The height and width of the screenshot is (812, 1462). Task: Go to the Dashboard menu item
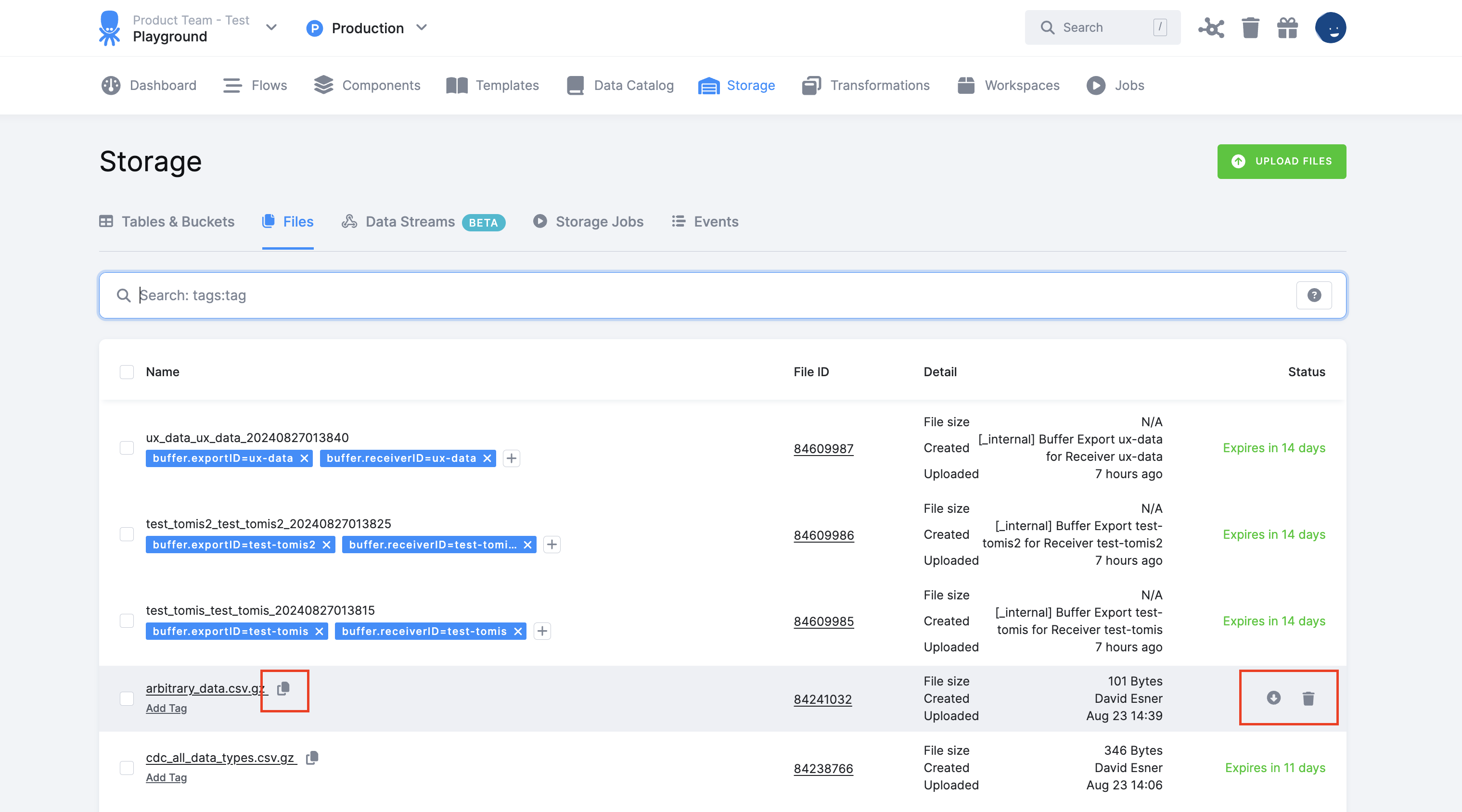coord(149,85)
